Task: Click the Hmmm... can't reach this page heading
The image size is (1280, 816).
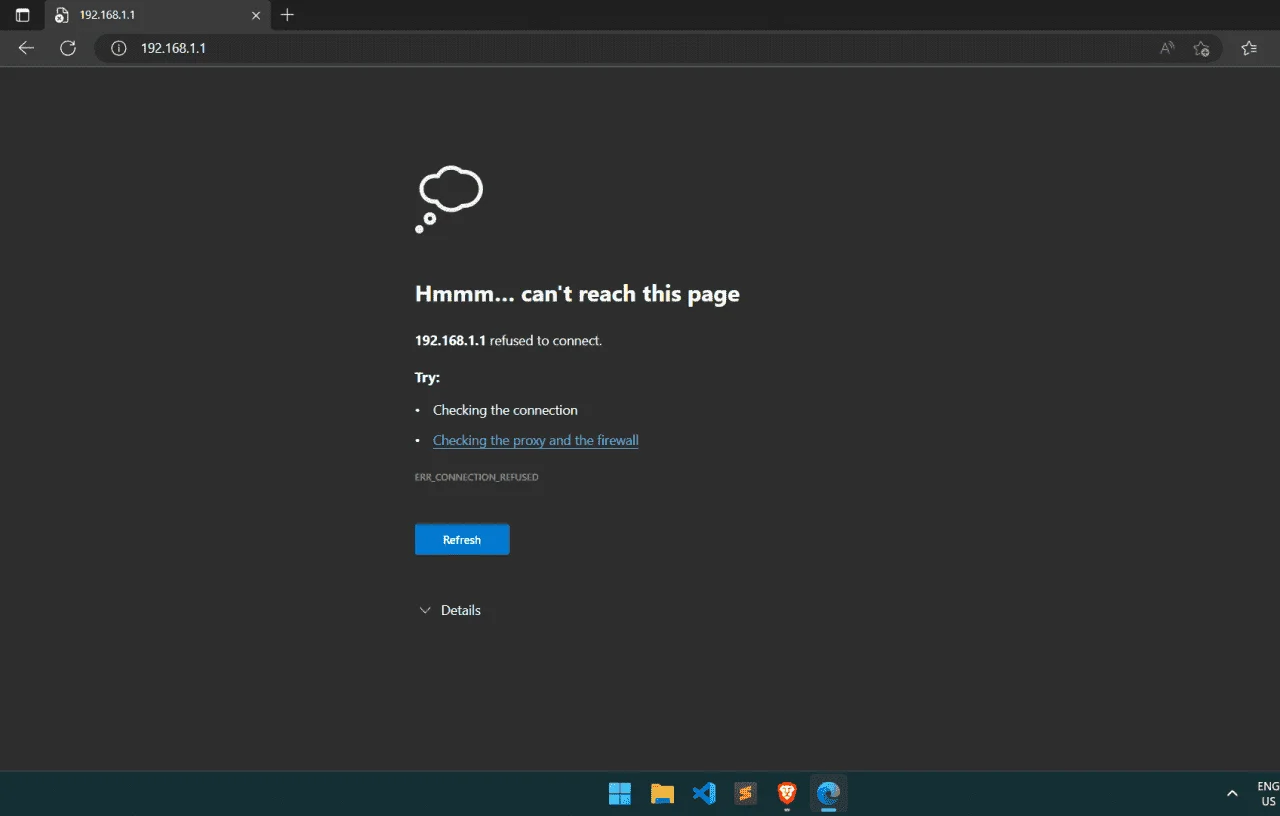Action: point(577,294)
